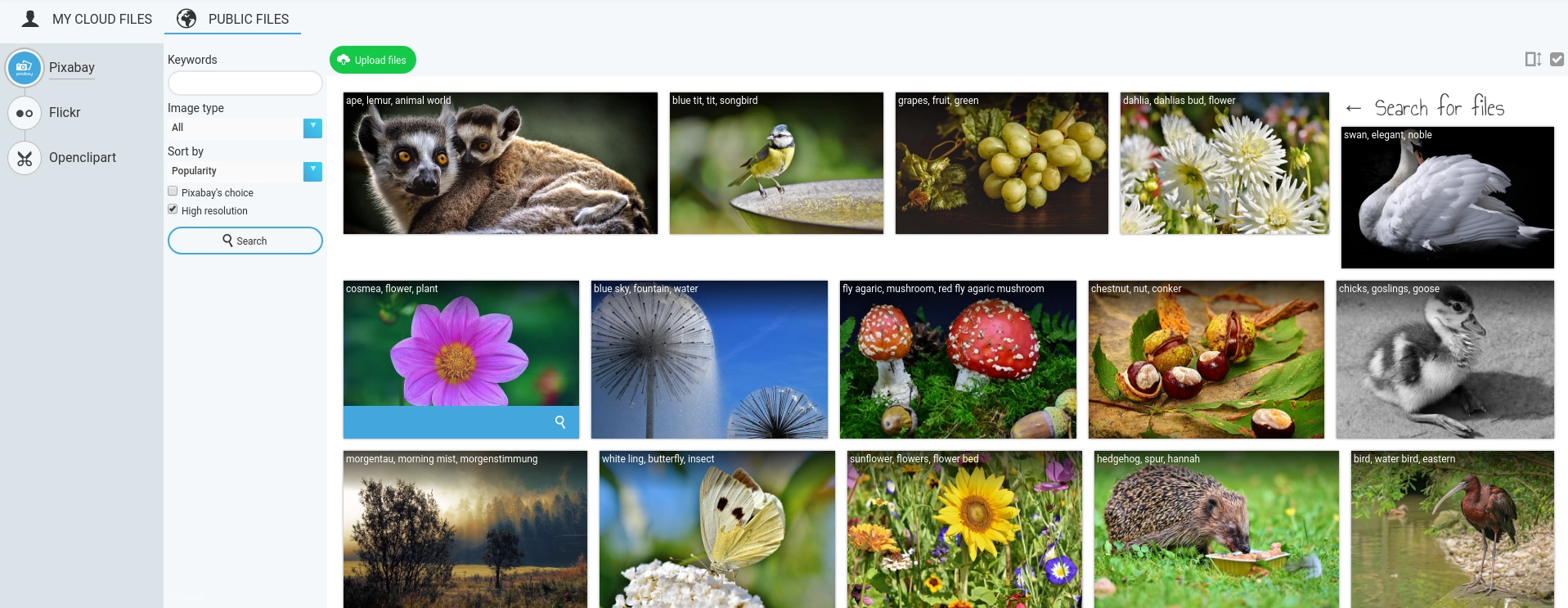
Task: Uncheck the High resolution checkbox
Action: tap(173, 209)
